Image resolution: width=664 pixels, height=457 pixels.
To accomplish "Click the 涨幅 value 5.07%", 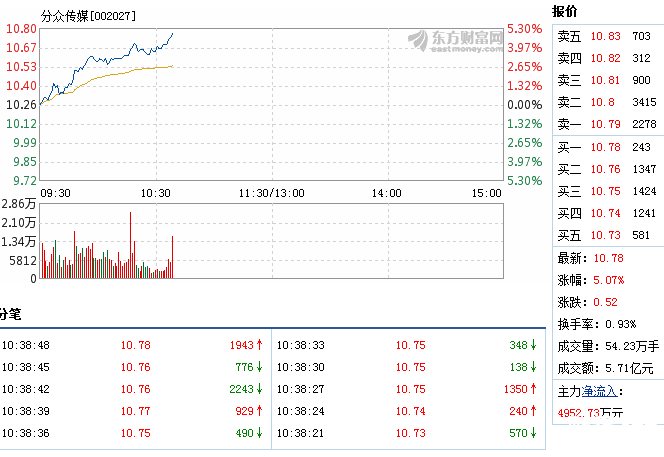I will (x=609, y=280).
